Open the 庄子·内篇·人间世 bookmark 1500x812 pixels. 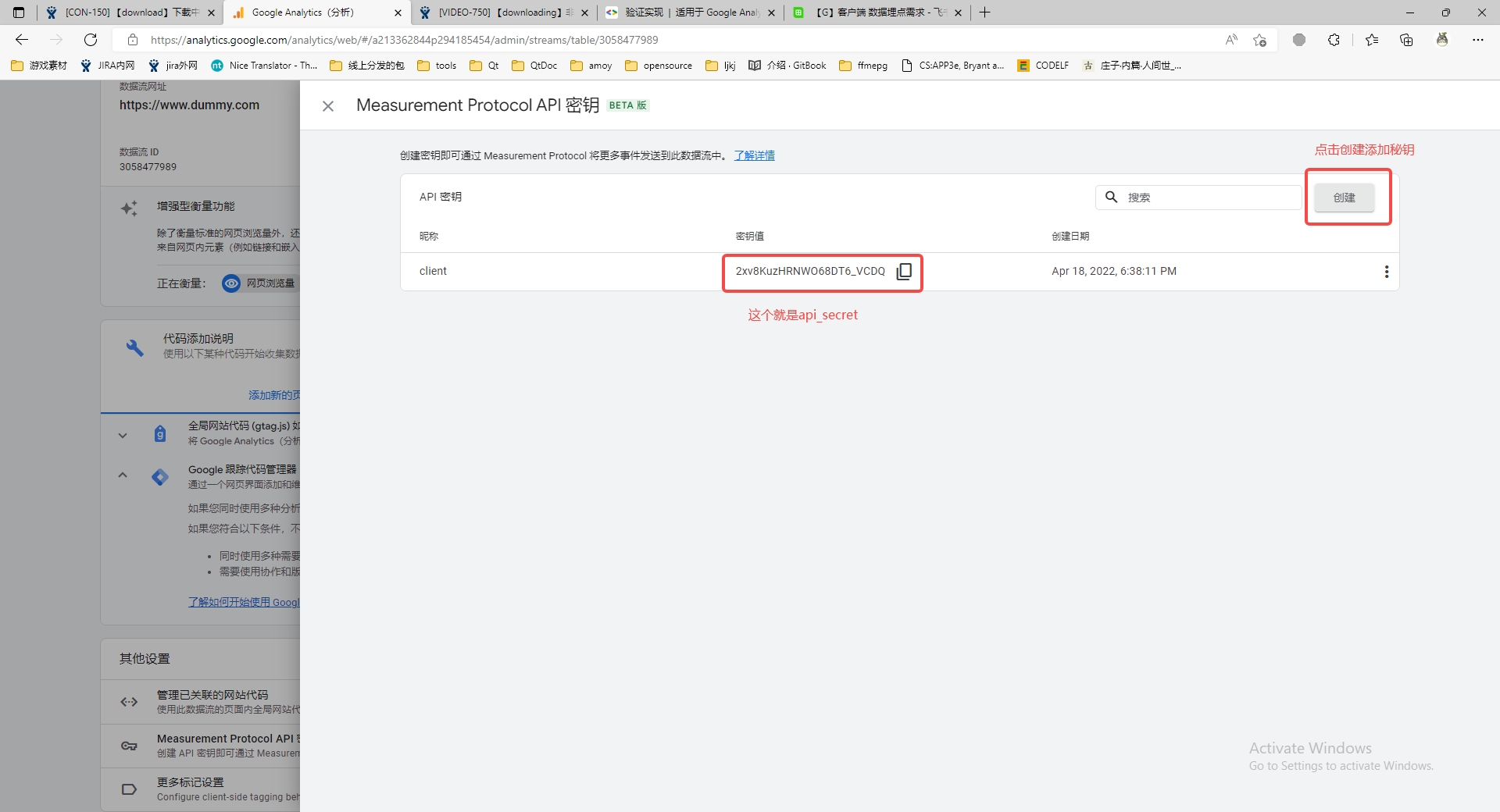pos(1131,66)
